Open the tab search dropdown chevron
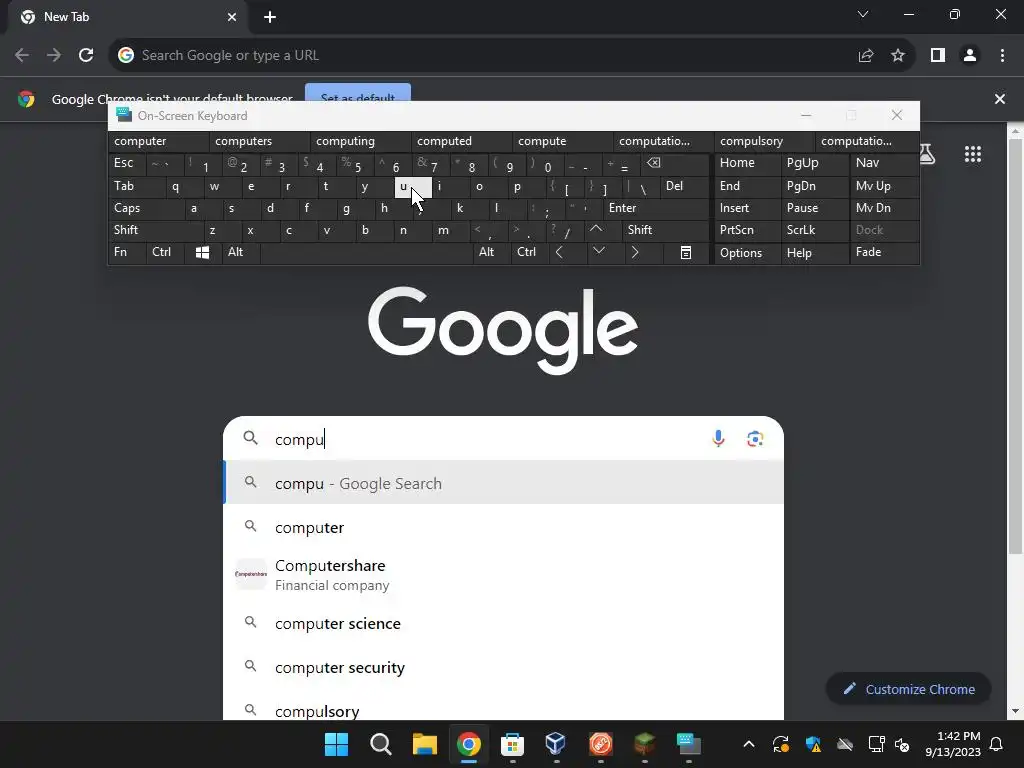This screenshot has height=768, width=1024. point(863,14)
